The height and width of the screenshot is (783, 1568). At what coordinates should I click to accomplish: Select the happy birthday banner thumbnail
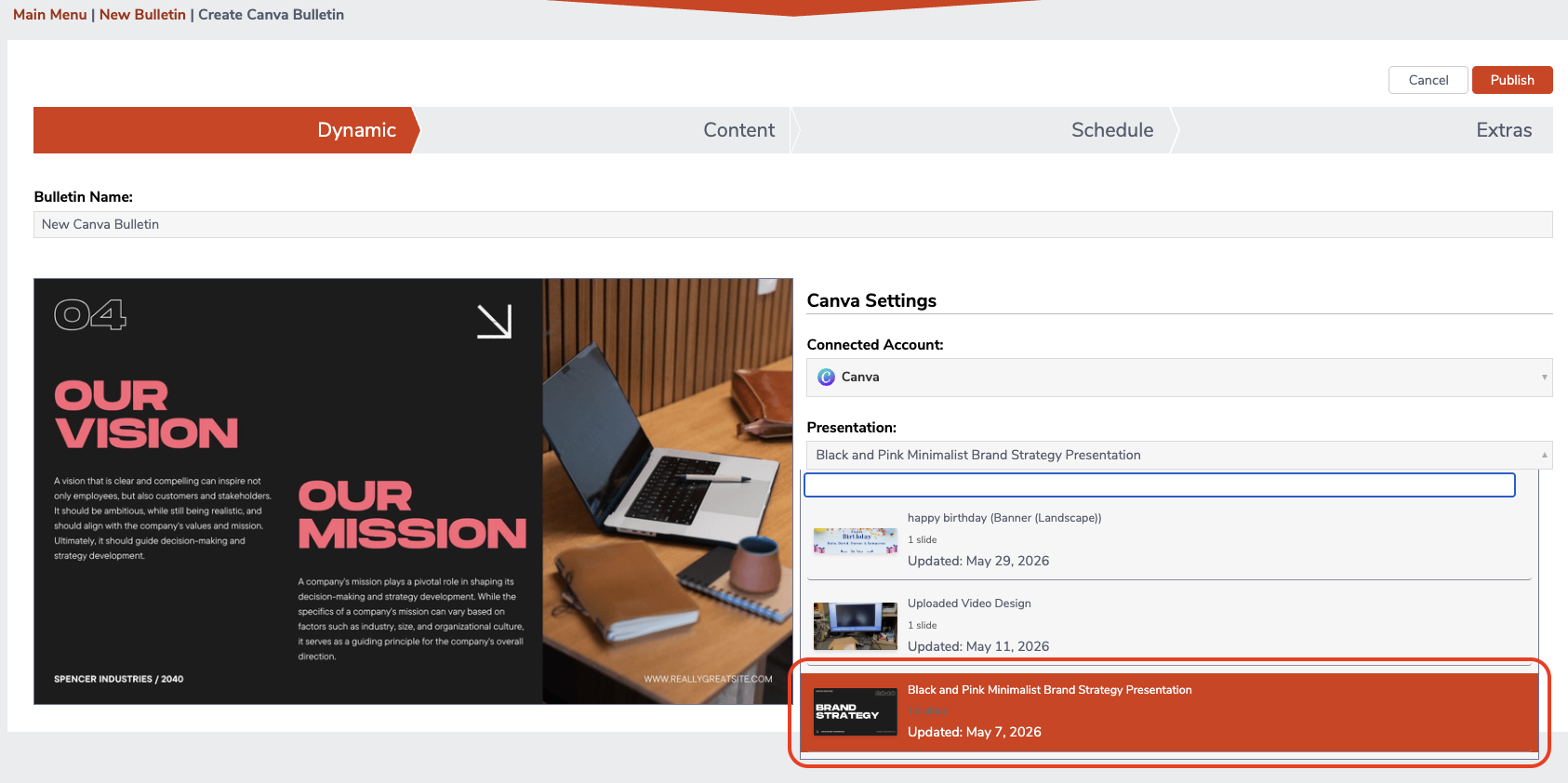pyautogui.click(x=856, y=541)
